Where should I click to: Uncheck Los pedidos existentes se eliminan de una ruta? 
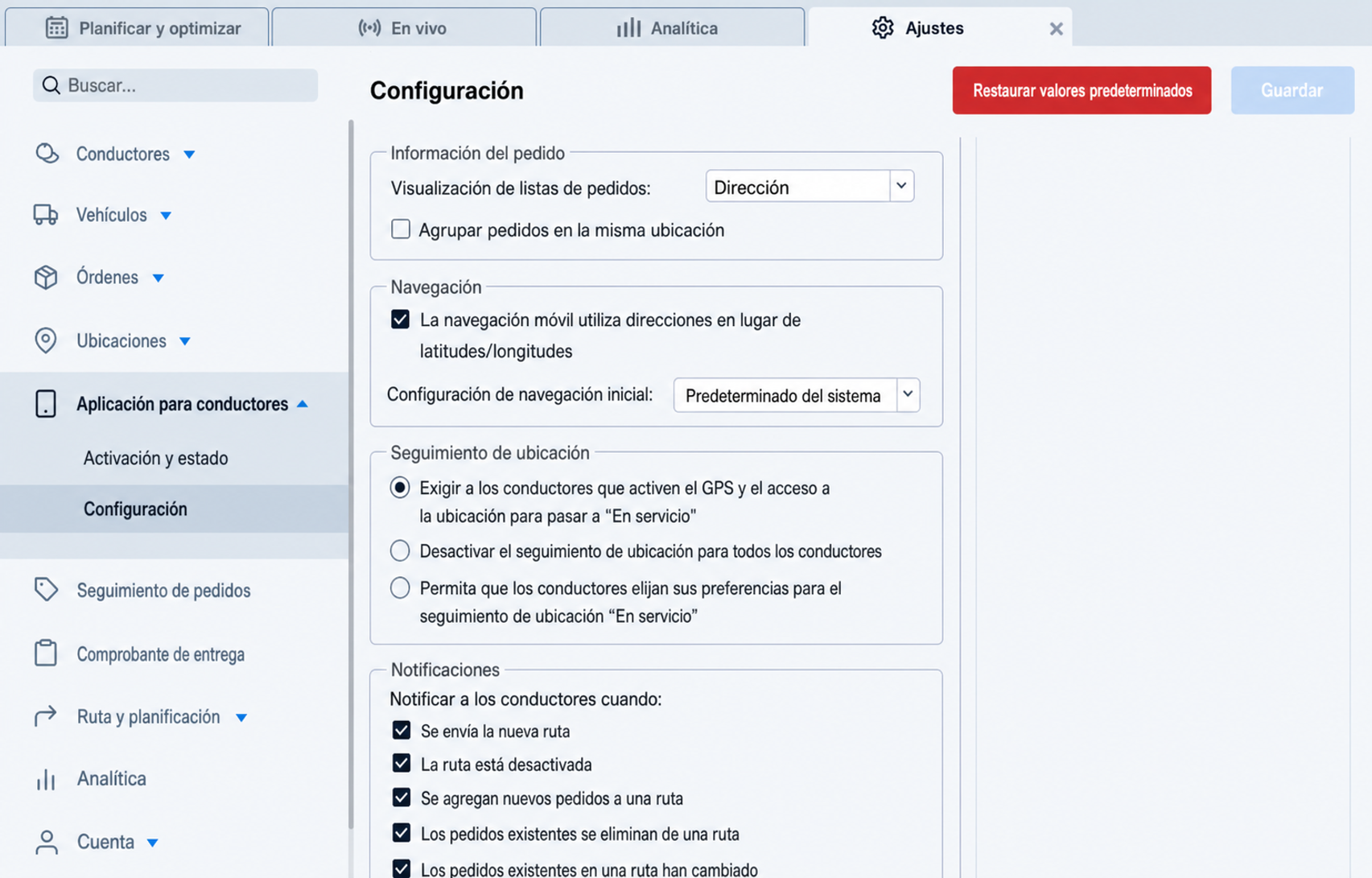pyautogui.click(x=401, y=833)
